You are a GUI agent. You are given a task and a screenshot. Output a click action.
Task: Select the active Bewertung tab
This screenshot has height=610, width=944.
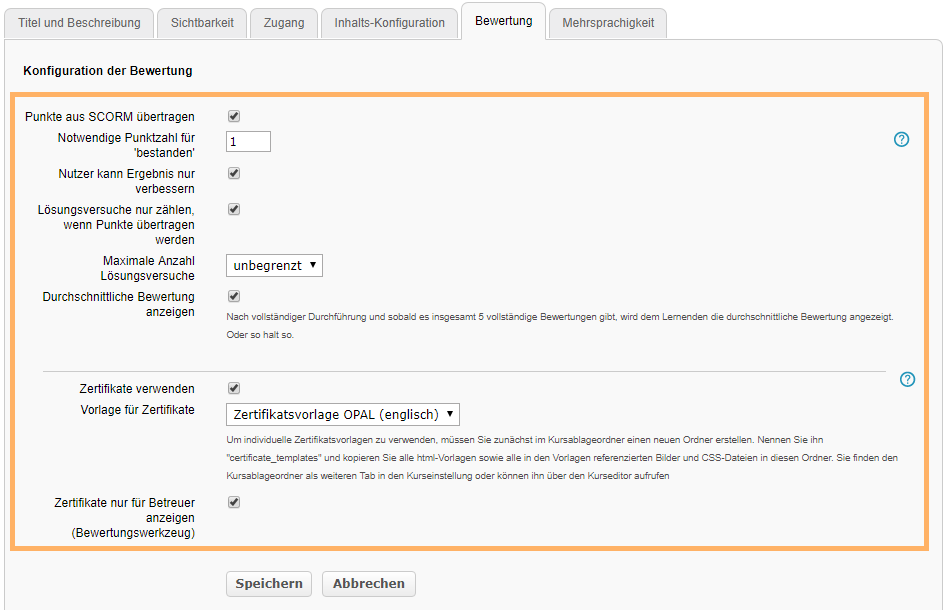point(502,19)
